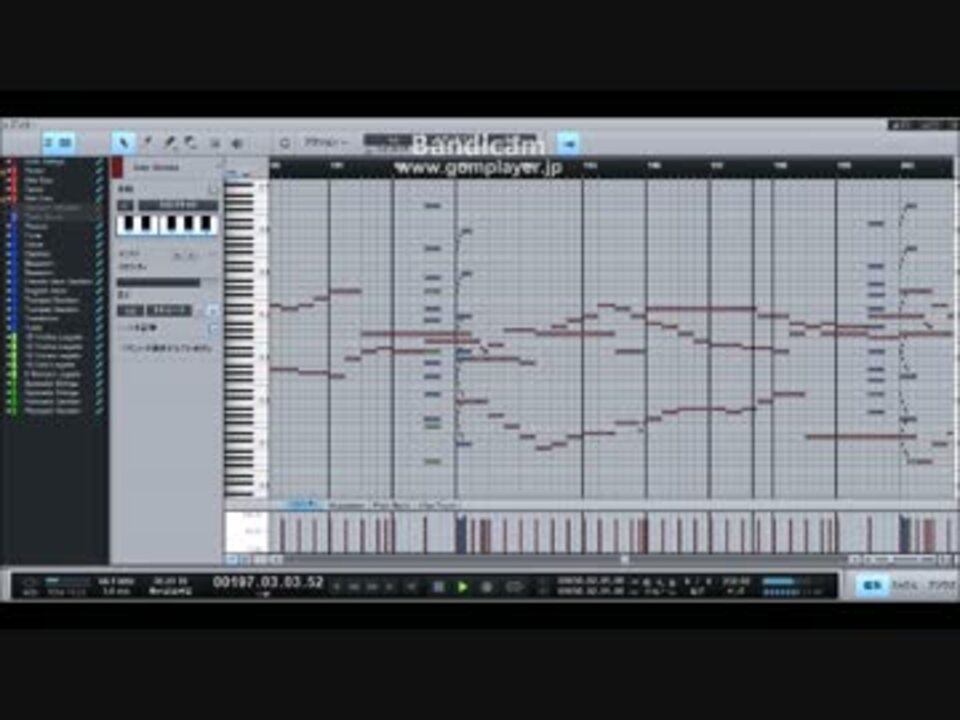Click the vertical piano keyboard beside the note grid
Screen dimensions: 960x720
coord(246,339)
